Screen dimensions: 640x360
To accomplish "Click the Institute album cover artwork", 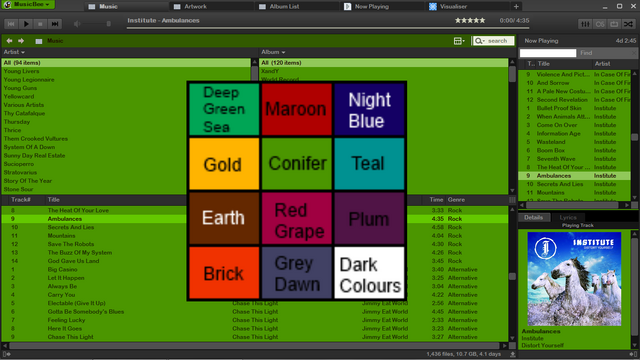I will [x=574, y=279].
